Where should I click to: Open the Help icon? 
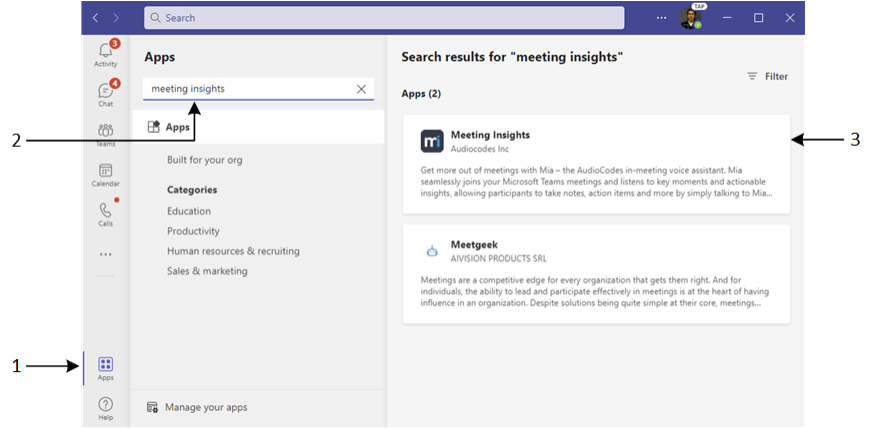point(105,406)
